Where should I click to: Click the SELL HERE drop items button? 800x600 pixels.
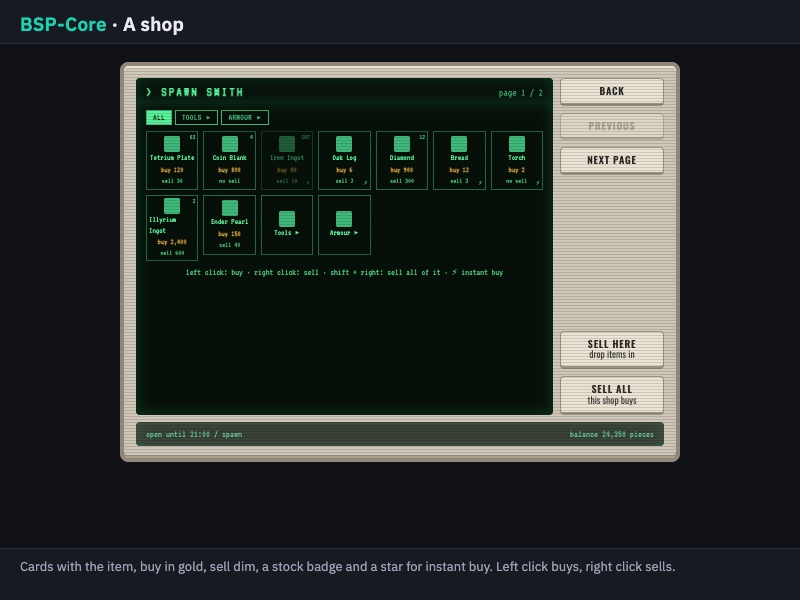(x=612, y=349)
